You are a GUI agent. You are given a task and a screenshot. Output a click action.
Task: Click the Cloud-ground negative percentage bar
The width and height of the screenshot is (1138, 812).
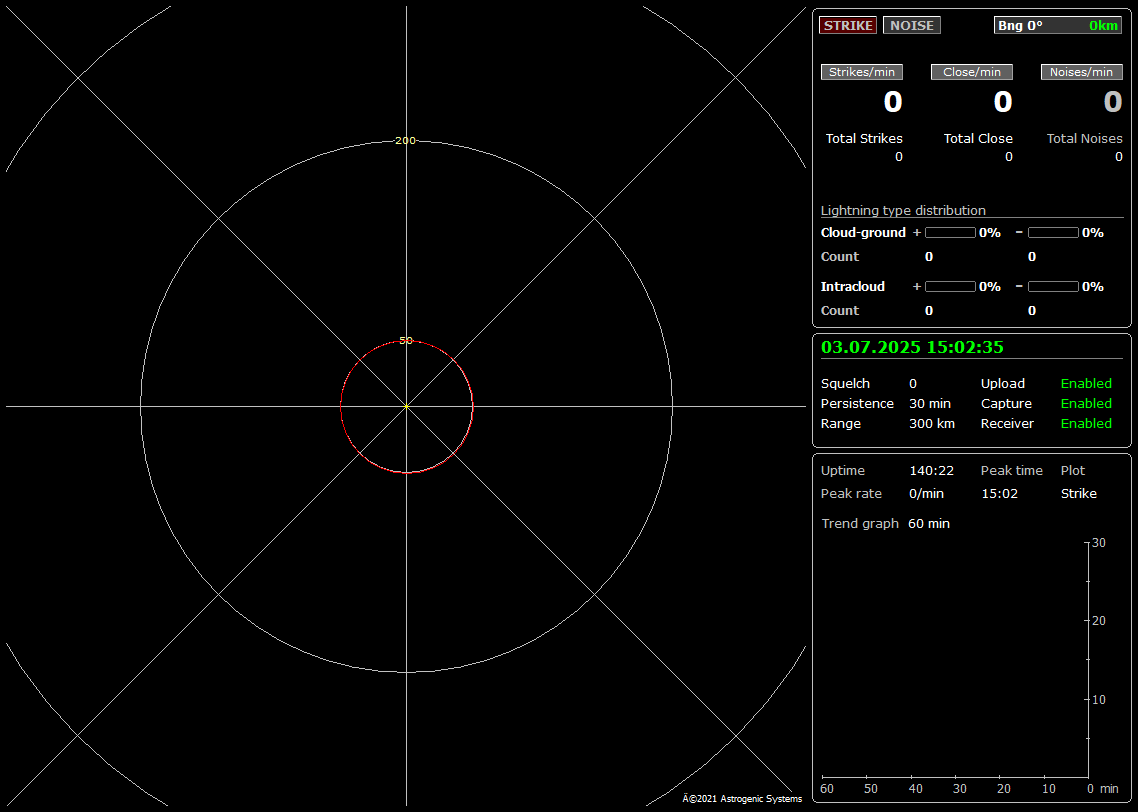(x=1053, y=232)
